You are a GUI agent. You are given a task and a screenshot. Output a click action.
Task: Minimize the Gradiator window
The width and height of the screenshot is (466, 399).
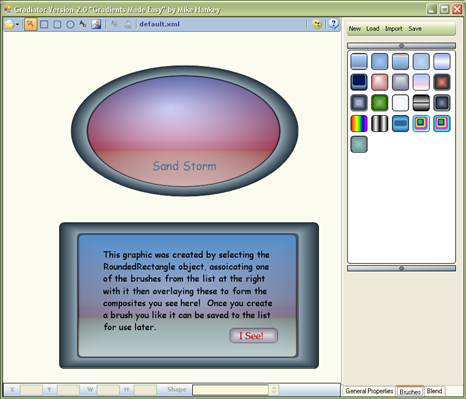[432, 9]
